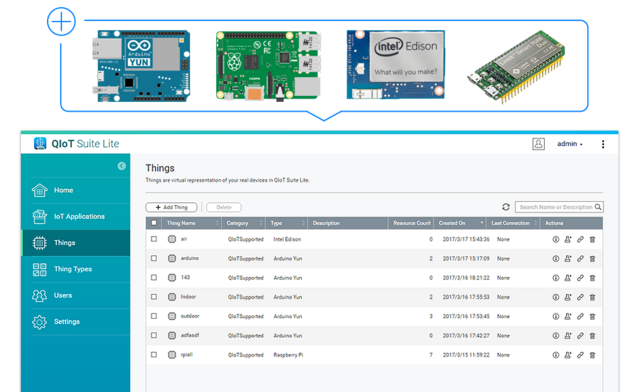Sort by the Created On column
The image size is (640, 392).
[460, 223]
